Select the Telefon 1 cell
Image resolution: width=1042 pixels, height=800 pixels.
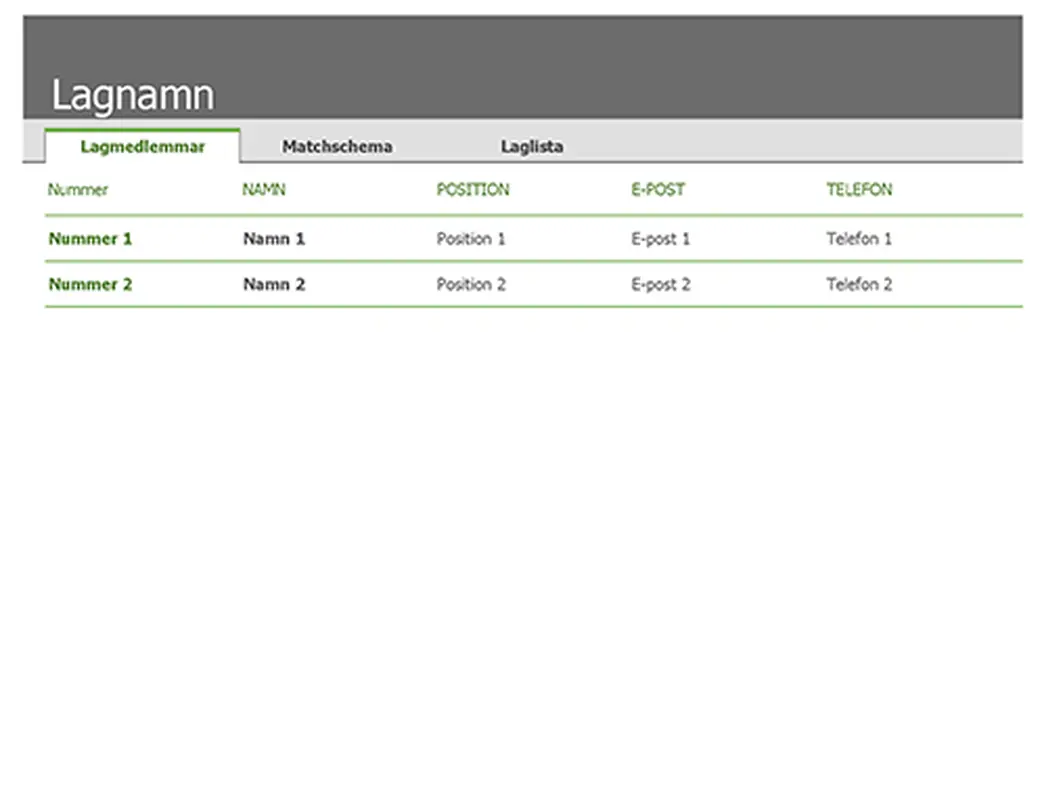pos(858,239)
